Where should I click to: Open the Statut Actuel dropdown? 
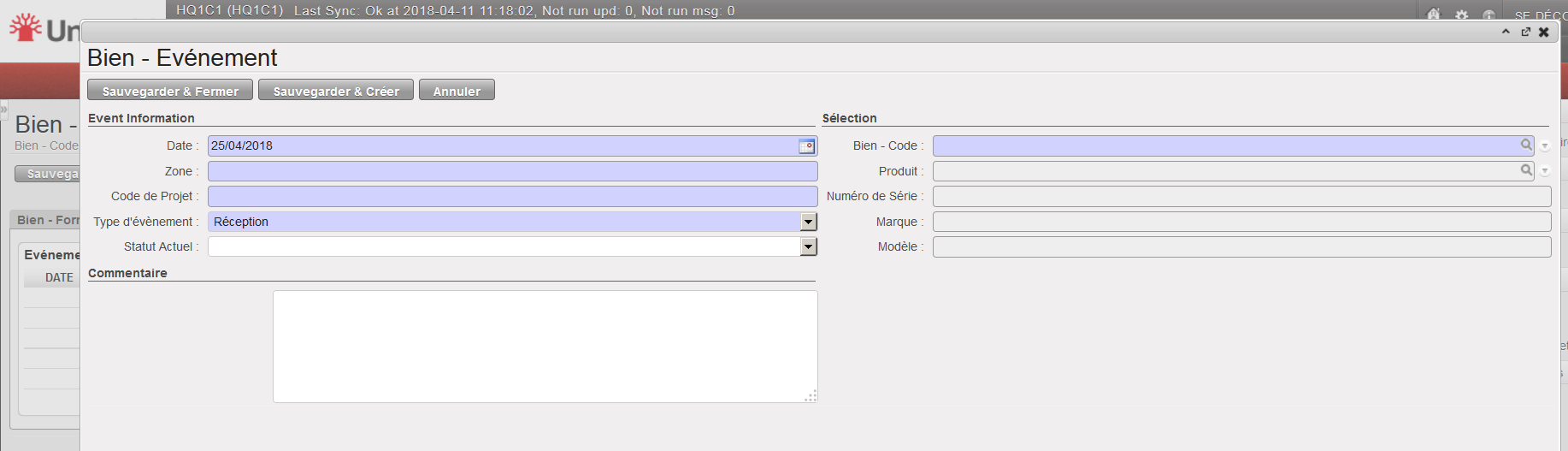tap(808, 246)
